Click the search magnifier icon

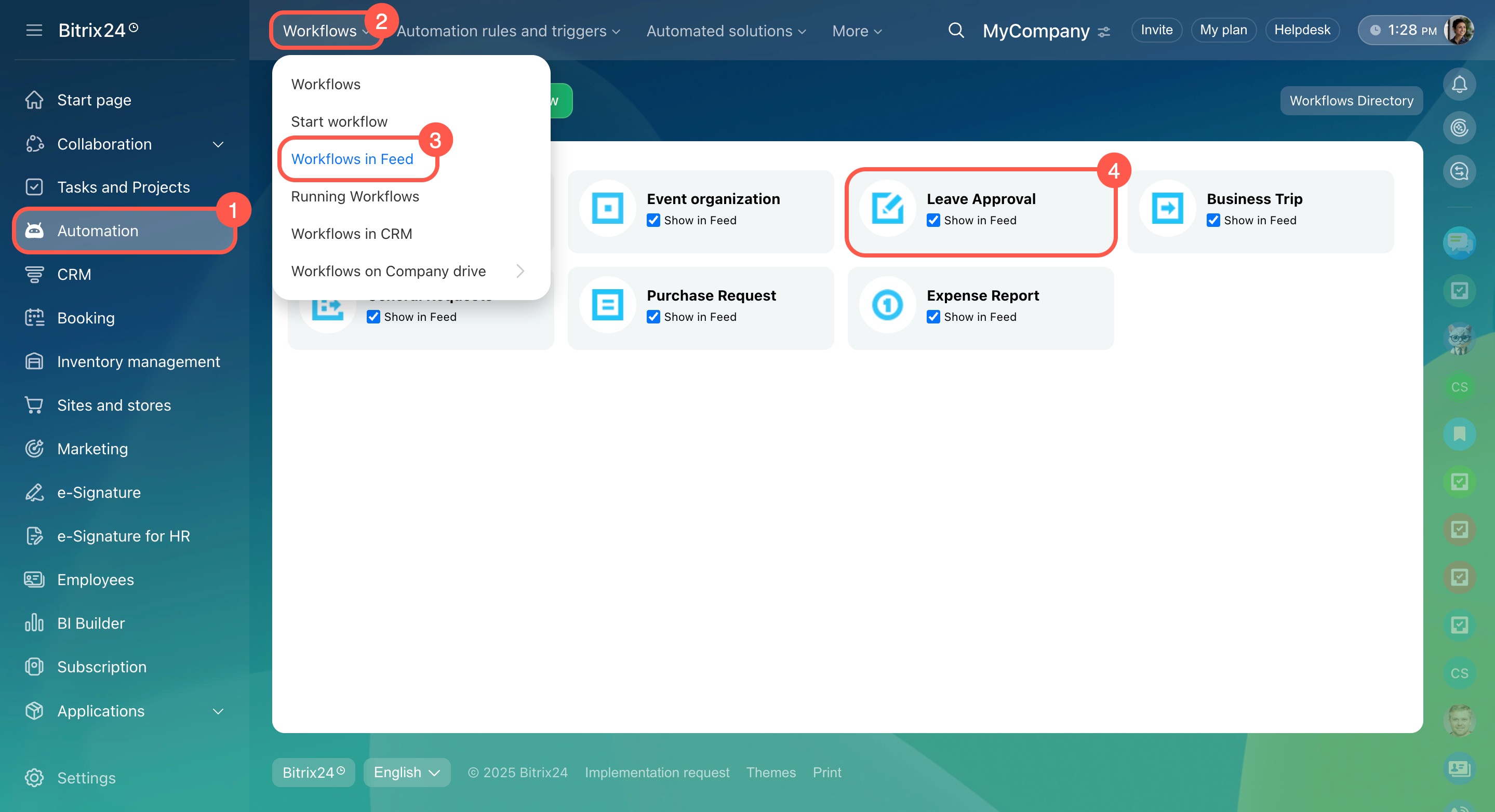click(956, 30)
